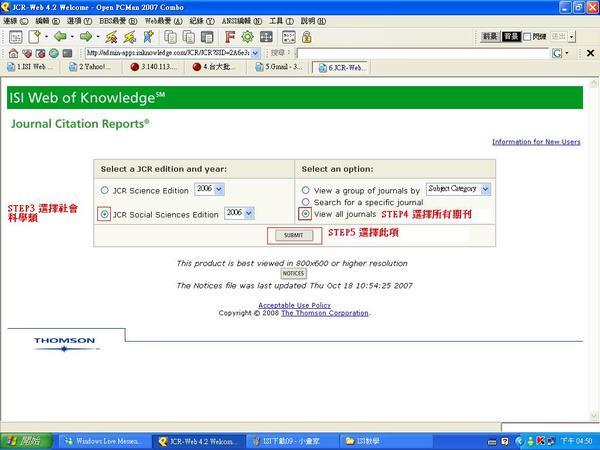600x450 pixels.
Task: Click the heart favorites icon
Action: click(x=27, y=53)
